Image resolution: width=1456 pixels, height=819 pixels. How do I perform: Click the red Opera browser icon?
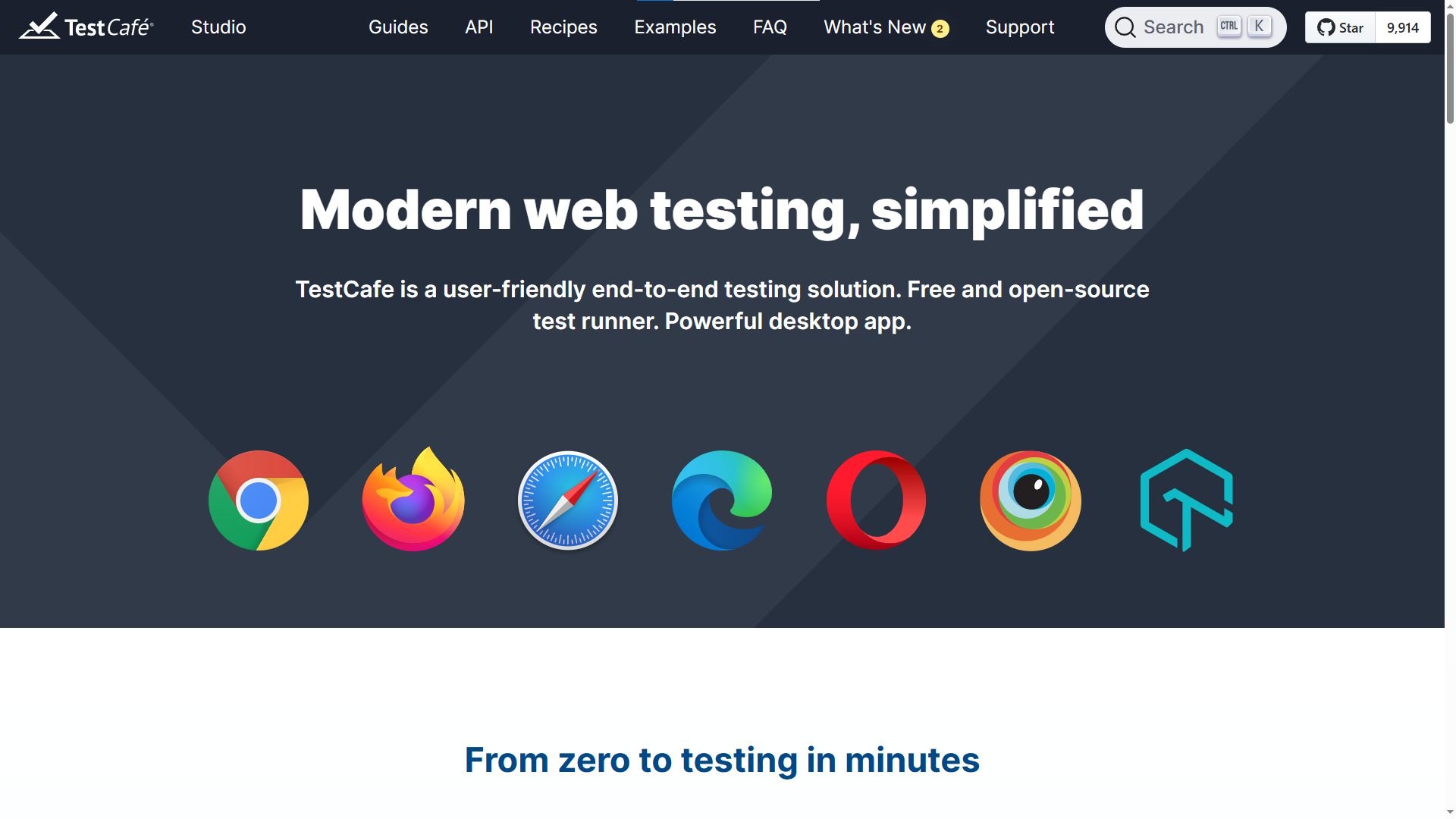coord(876,500)
